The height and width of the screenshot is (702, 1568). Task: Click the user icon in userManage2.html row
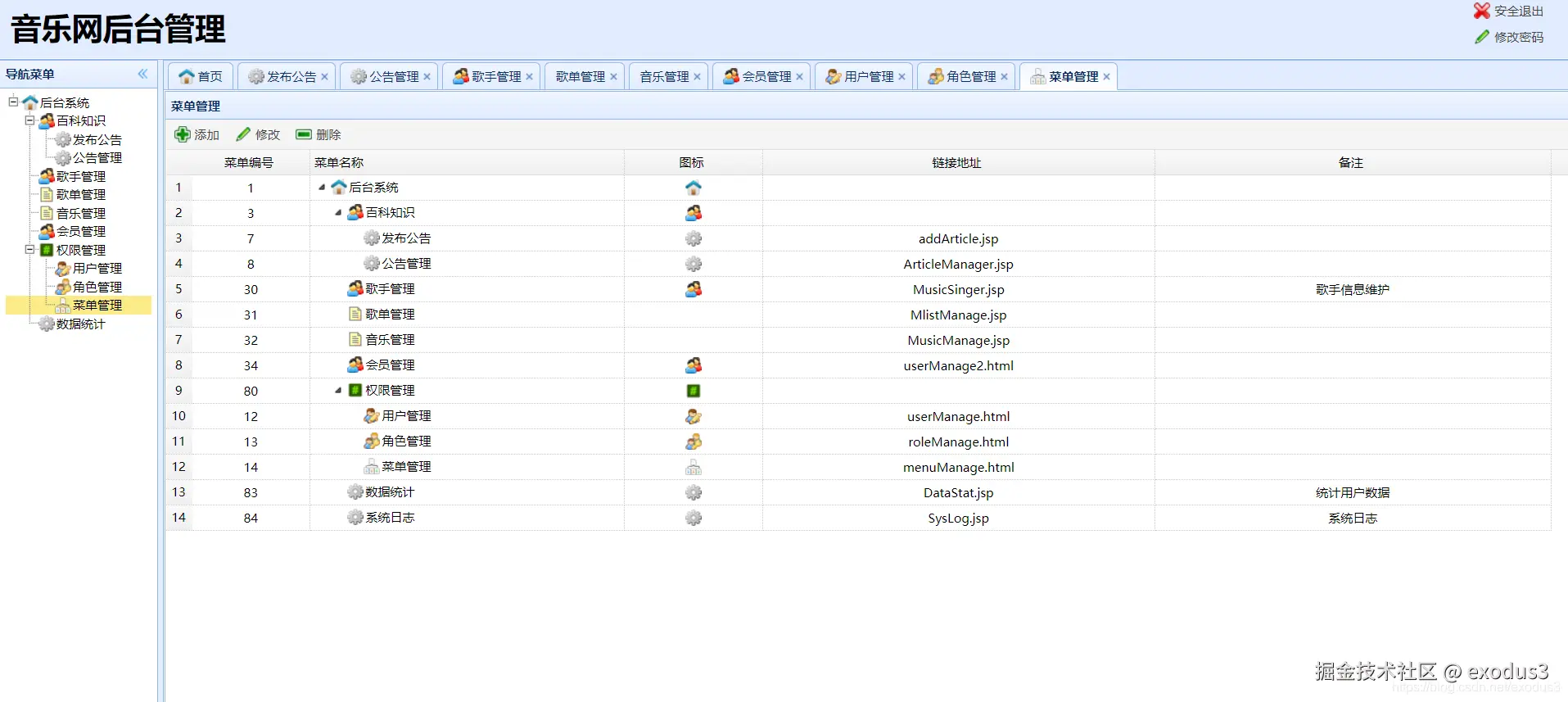tap(694, 365)
